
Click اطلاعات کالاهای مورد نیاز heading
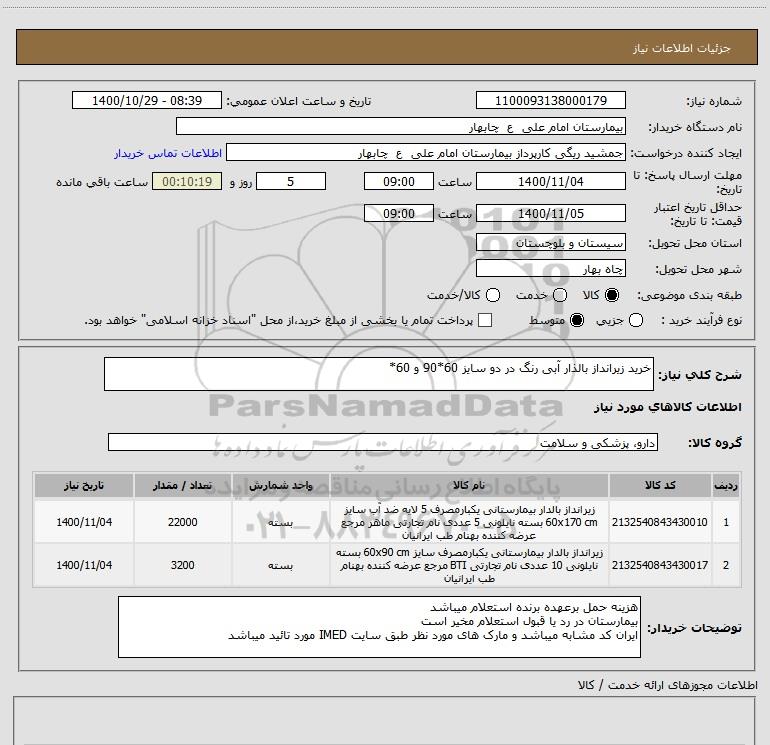[667, 407]
